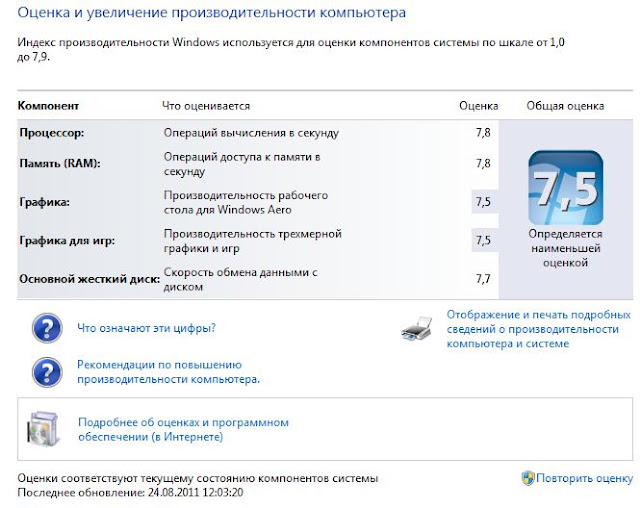Click the software box icon near 'Подробнее об оценках'
This screenshot has height=508, width=640.
[x=42, y=429]
